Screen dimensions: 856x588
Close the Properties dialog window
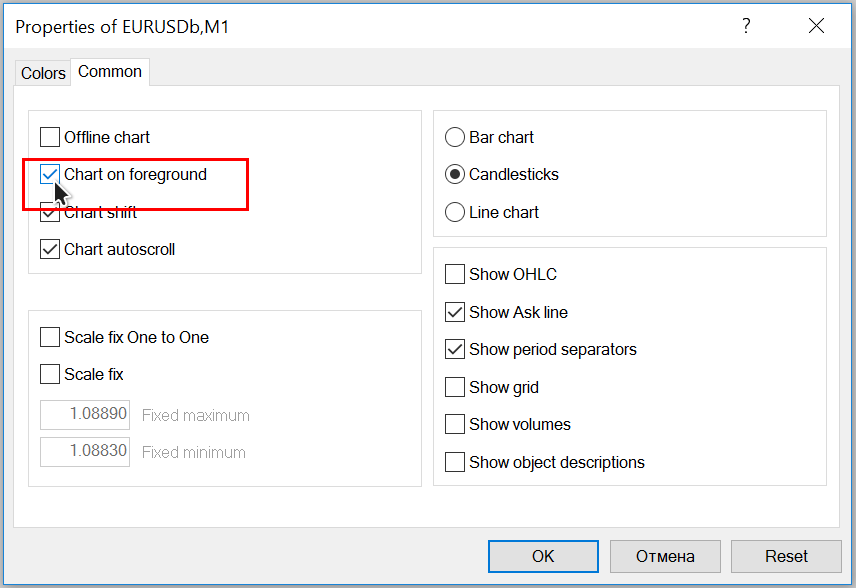[x=817, y=27]
